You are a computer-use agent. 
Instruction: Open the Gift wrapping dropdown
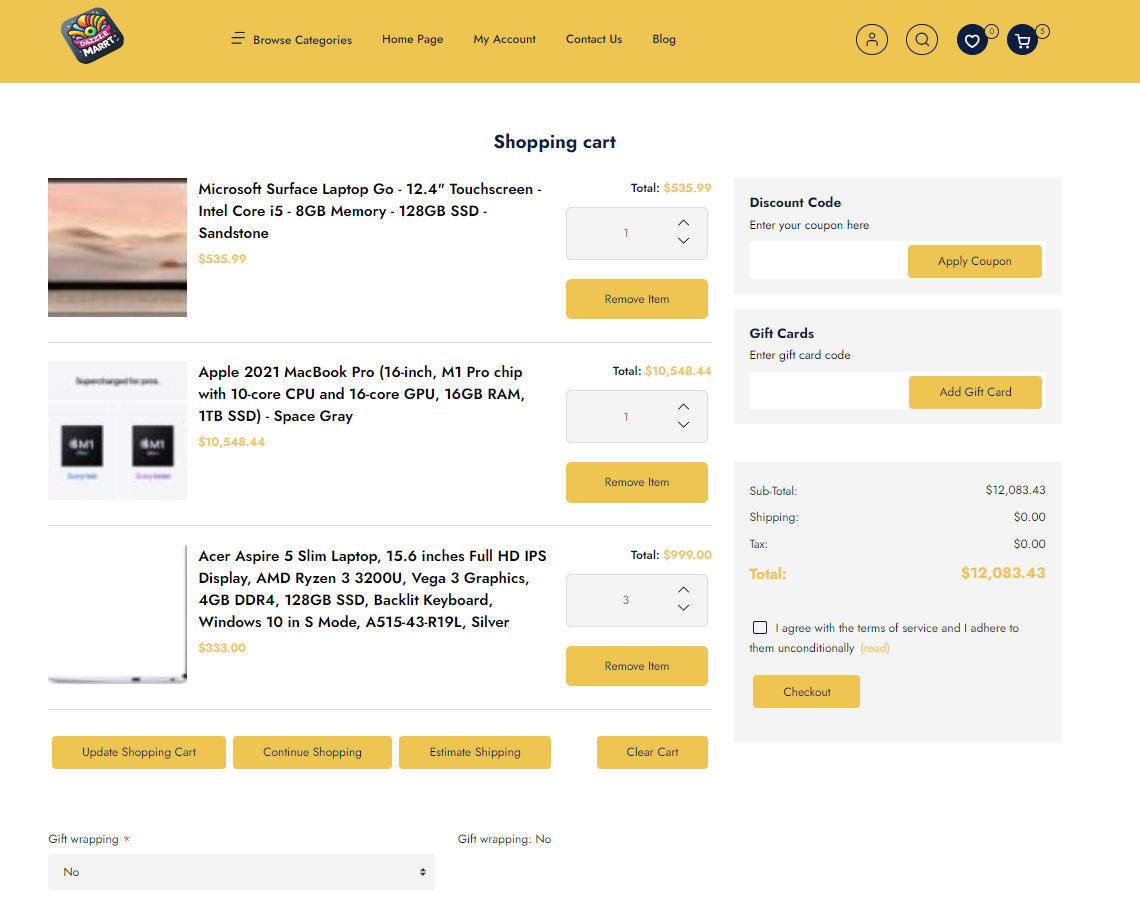[x=241, y=872]
